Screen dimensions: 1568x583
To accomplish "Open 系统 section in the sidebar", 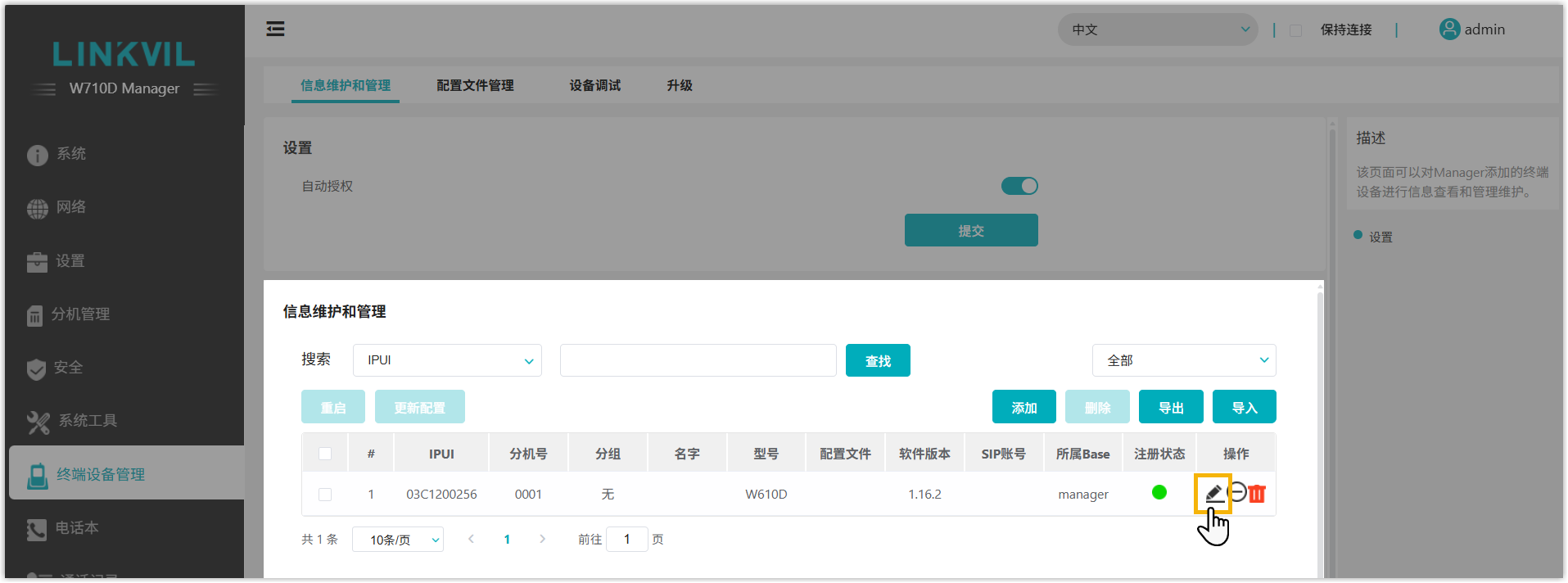I will (x=71, y=154).
